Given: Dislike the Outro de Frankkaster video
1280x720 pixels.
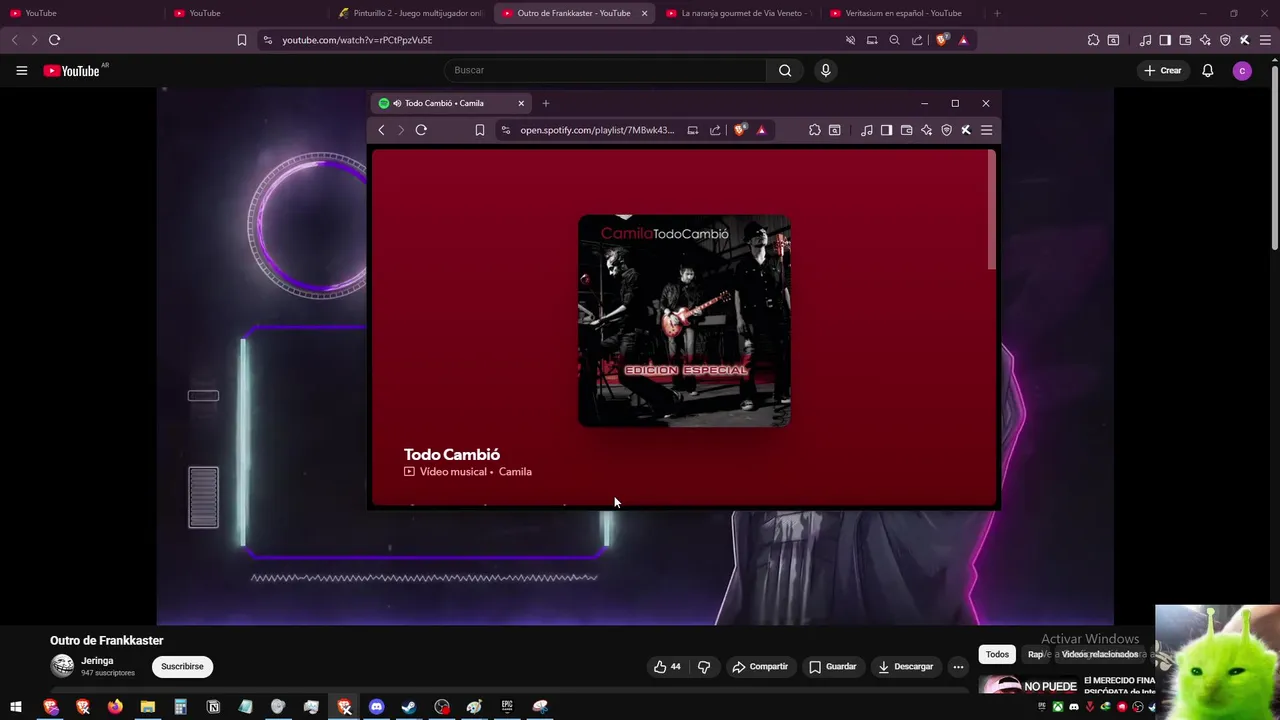Looking at the screenshot, I should tap(704, 667).
